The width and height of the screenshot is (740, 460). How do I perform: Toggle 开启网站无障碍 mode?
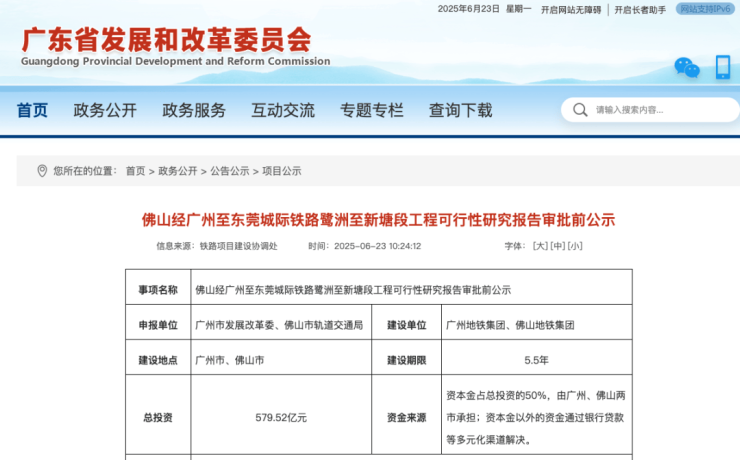(x=571, y=9)
